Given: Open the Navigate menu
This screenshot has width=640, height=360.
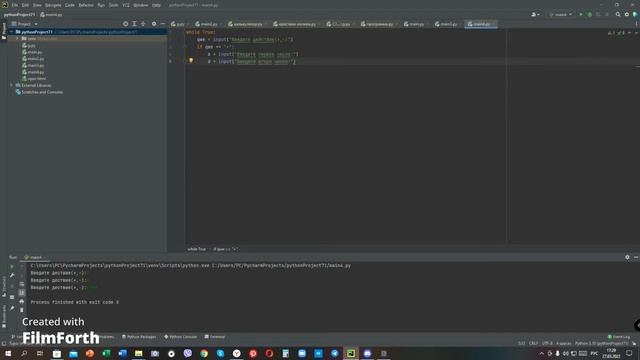Looking at the screenshot, I should (x=53, y=5).
